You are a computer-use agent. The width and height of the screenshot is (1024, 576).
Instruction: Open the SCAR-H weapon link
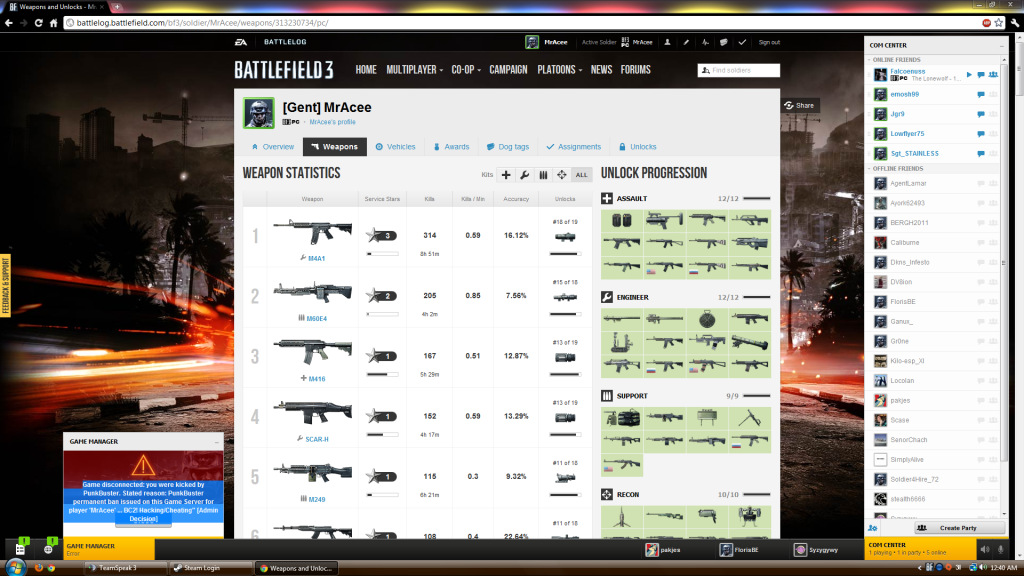click(x=317, y=440)
